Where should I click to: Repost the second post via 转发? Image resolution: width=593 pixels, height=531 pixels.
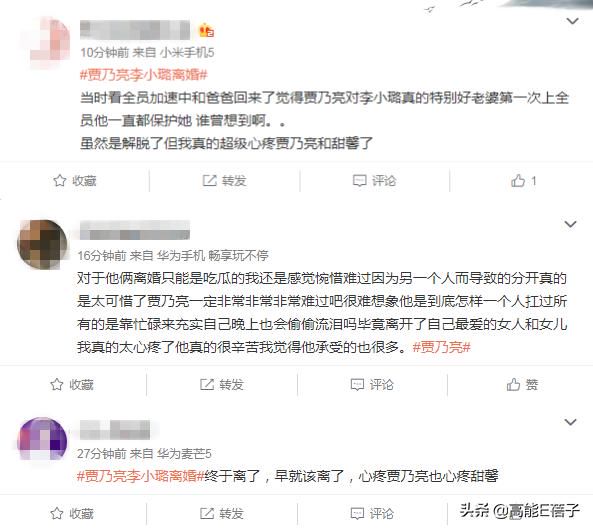click(222, 385)
